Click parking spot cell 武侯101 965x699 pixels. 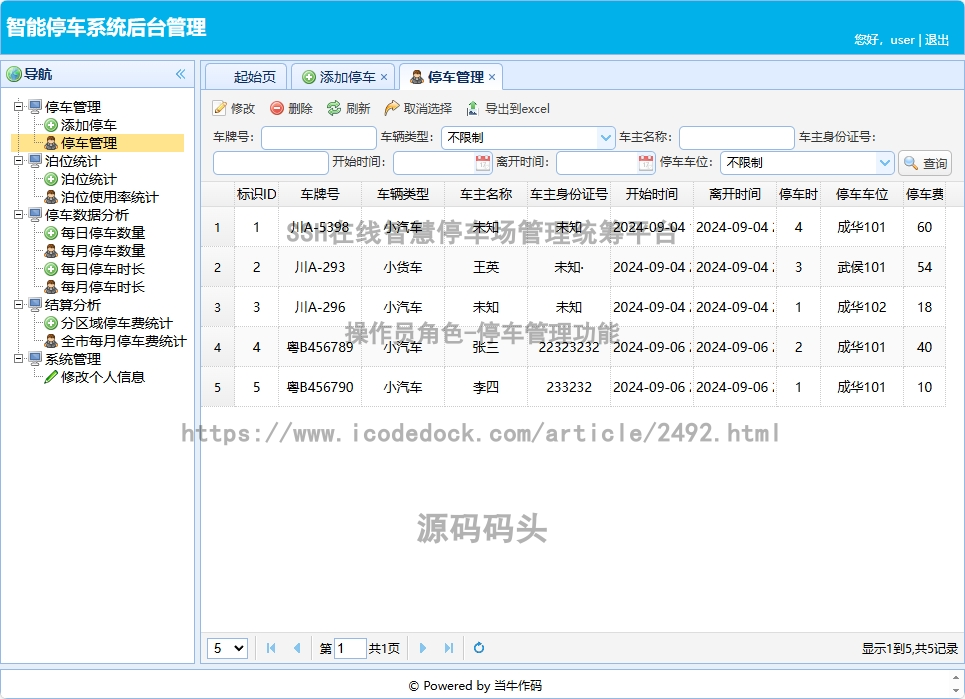862,267
